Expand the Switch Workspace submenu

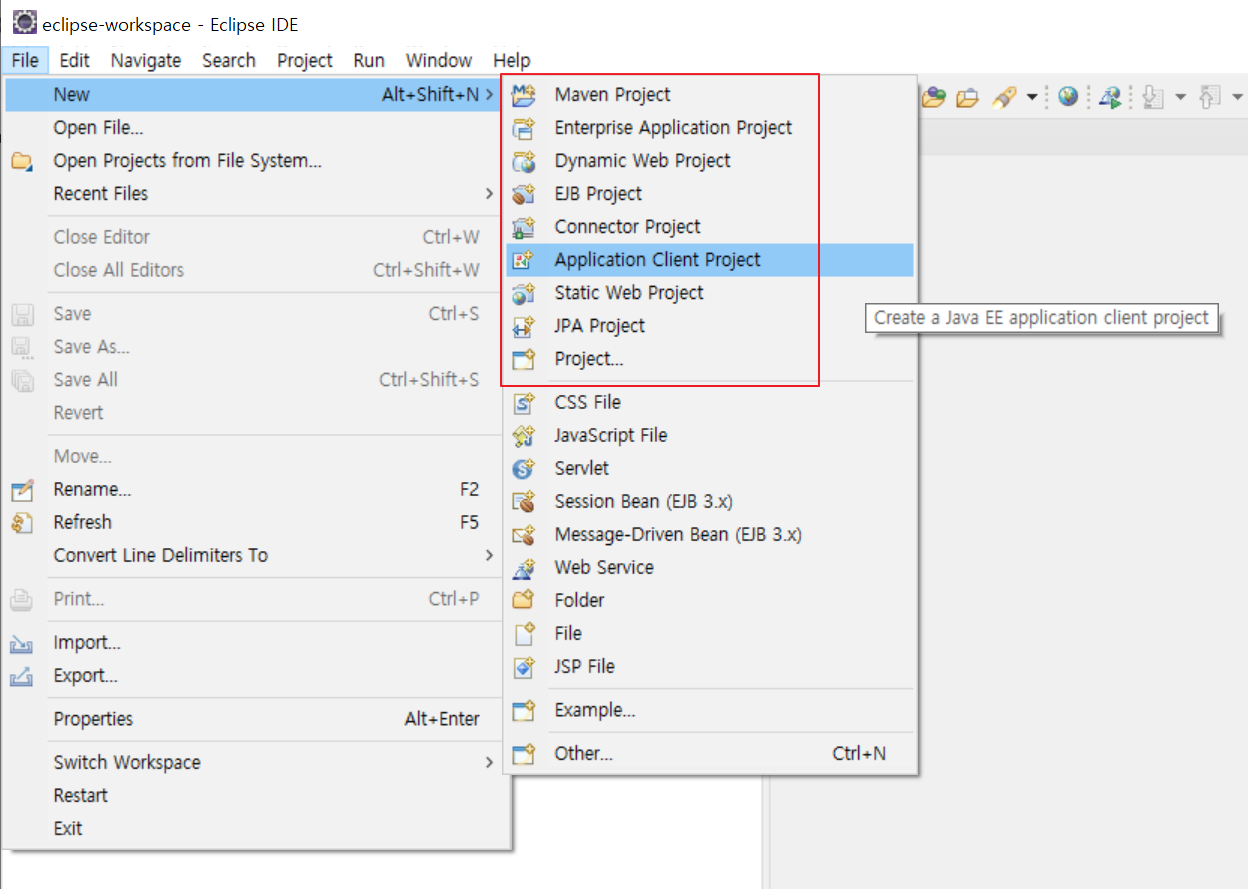coord(259,763)
